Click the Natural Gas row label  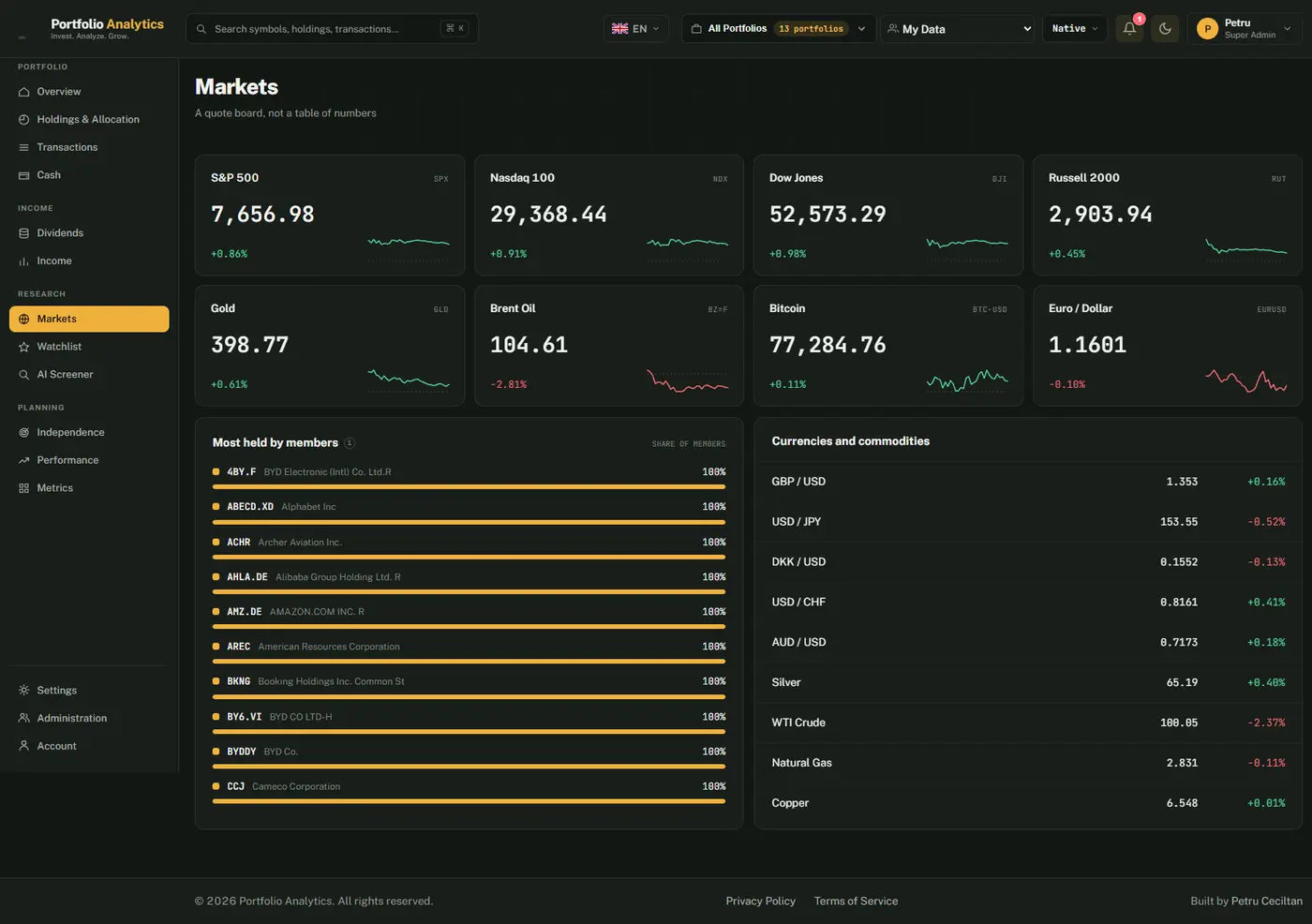click(x=801, y=763)
